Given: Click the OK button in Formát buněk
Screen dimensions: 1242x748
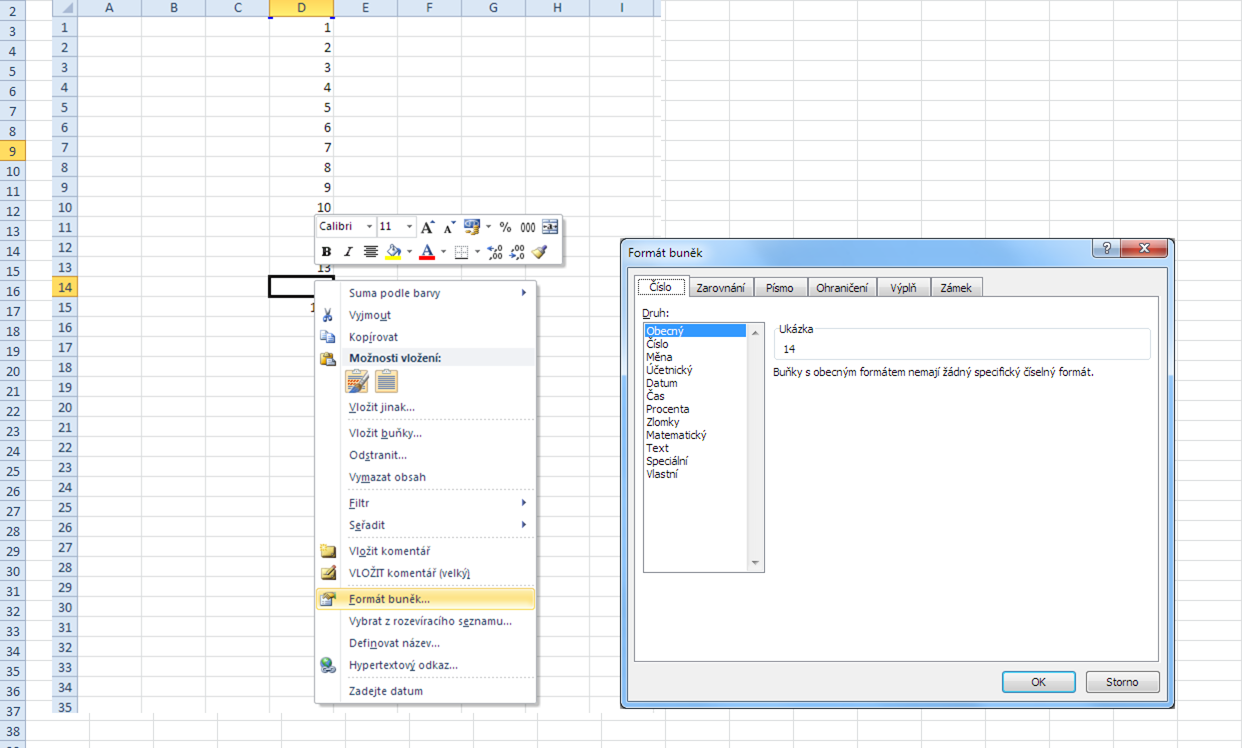Looking at the screenshot, I should tap(1038, 682).
